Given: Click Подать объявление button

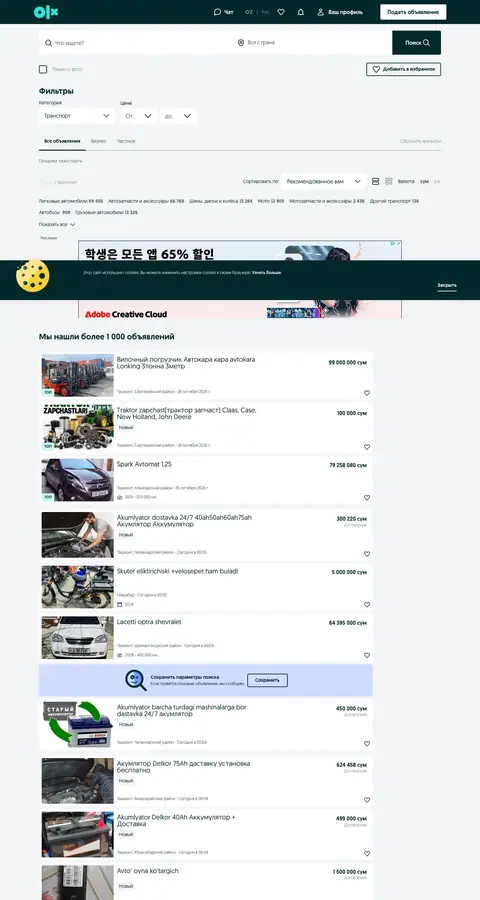Looking at the screenshot, I should [x=413, y=12].
